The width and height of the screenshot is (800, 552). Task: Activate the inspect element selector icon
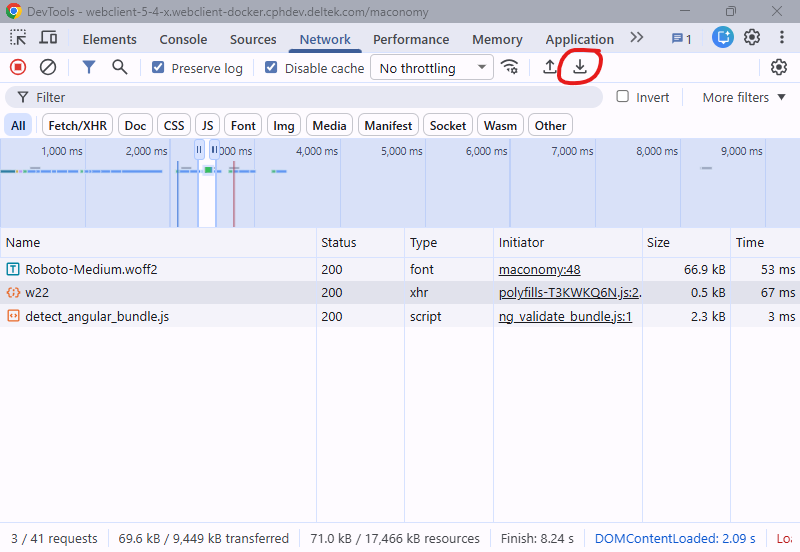[x=18, y=38]
